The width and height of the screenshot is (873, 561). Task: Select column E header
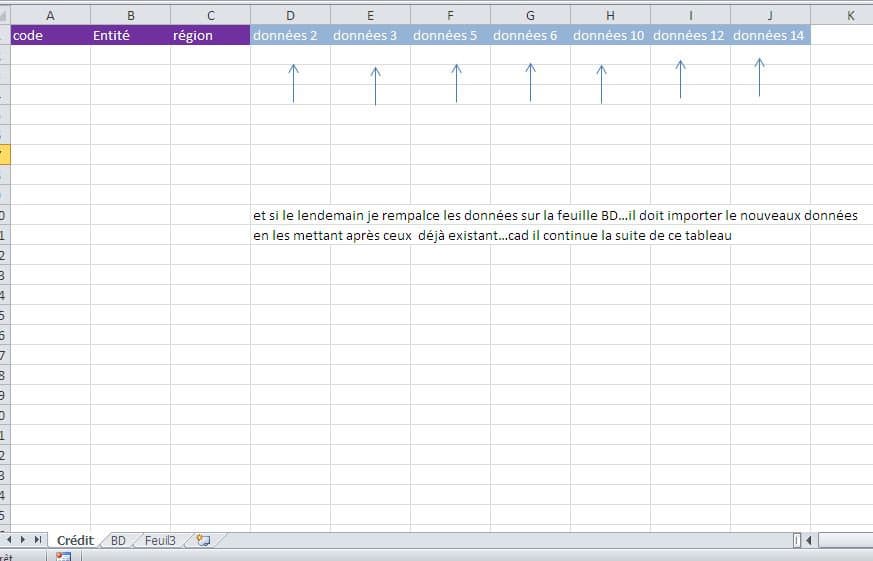coord(370,16)
